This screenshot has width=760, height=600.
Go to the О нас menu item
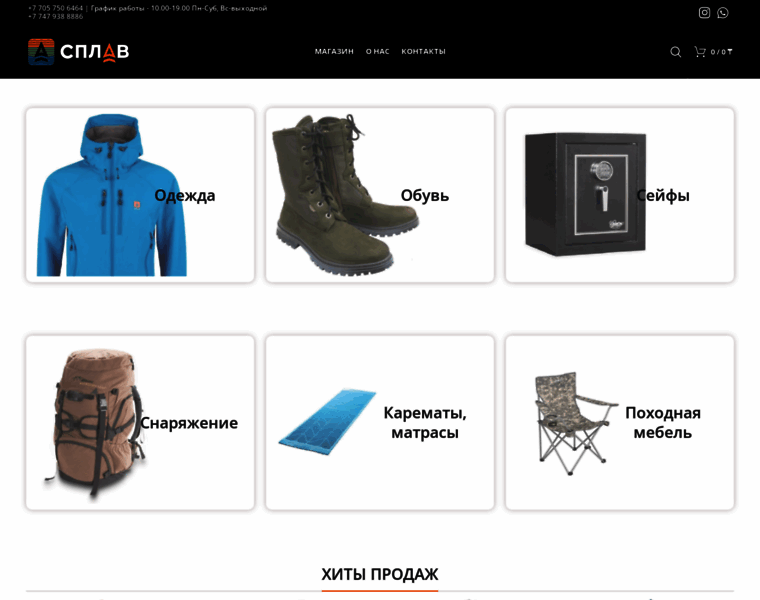[378, 51]
